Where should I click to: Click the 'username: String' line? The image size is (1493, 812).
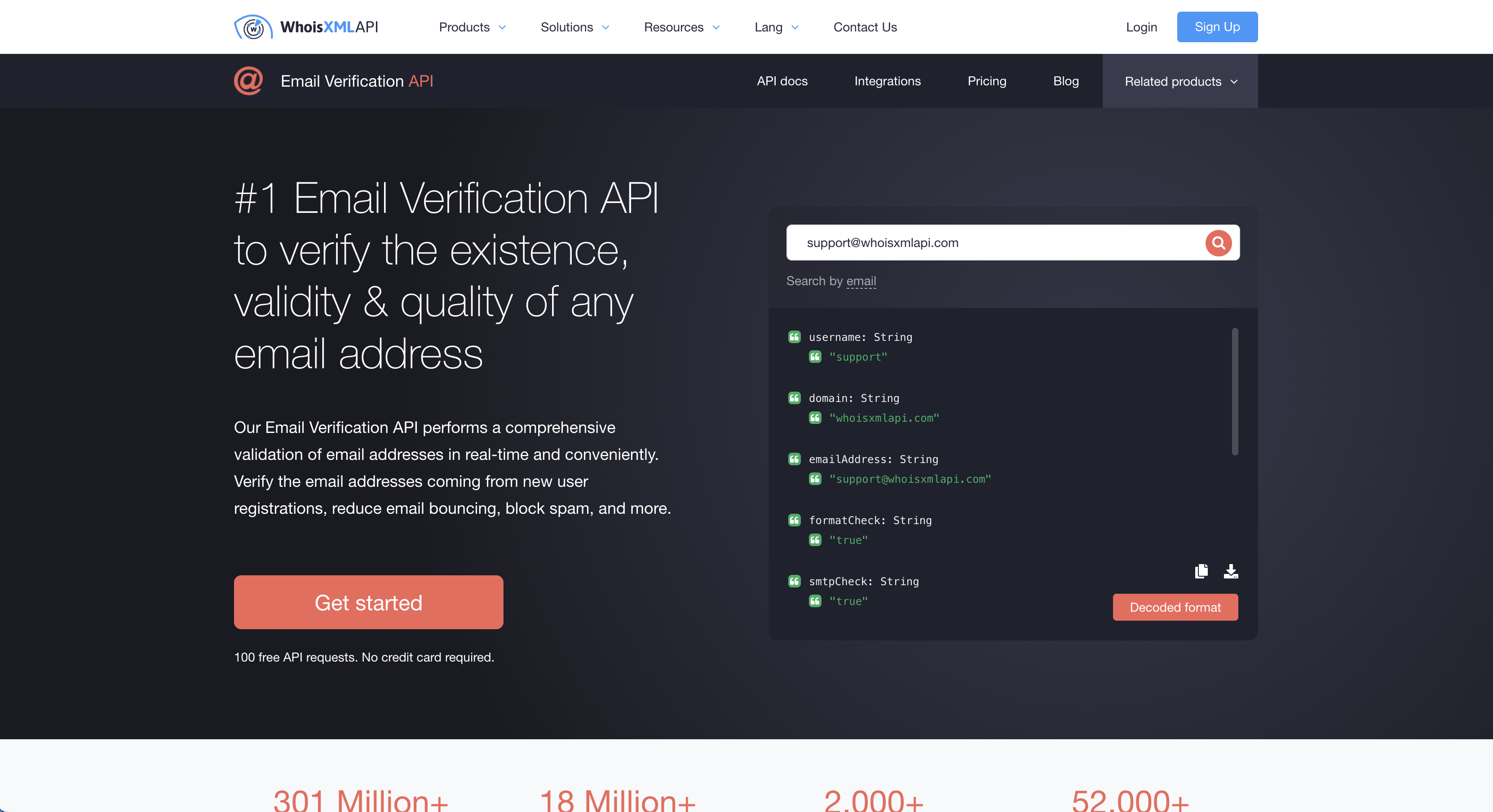coord(860,337)
